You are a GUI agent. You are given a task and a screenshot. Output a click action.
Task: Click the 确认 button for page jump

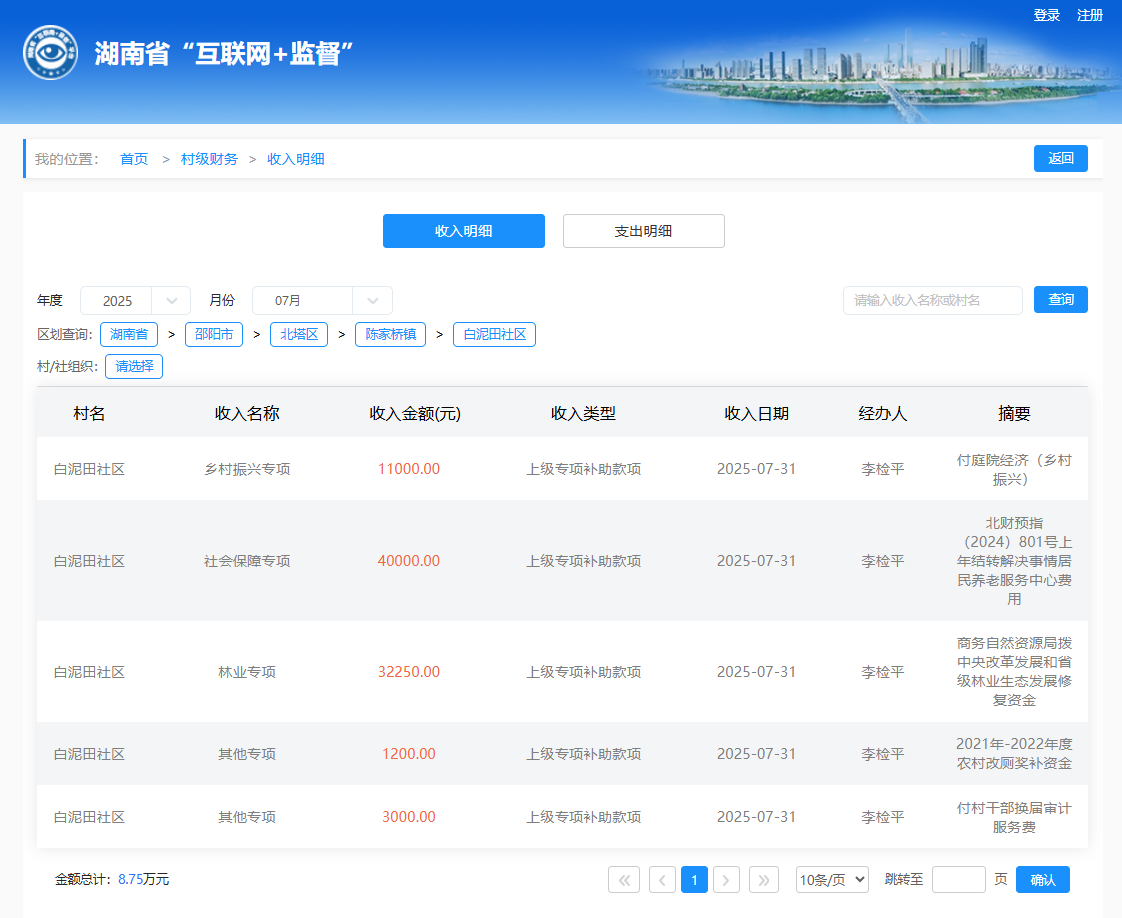tap(1042, 880)
